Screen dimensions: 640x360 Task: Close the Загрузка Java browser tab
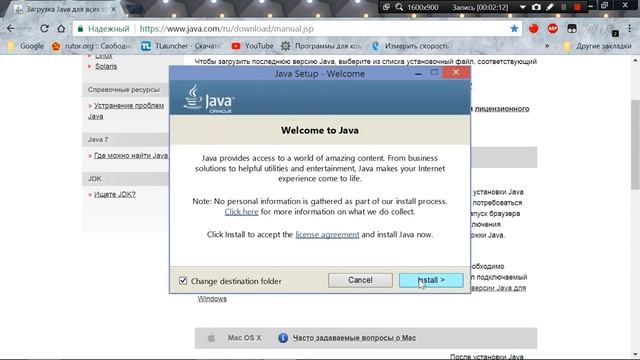(x=113, y=9)
